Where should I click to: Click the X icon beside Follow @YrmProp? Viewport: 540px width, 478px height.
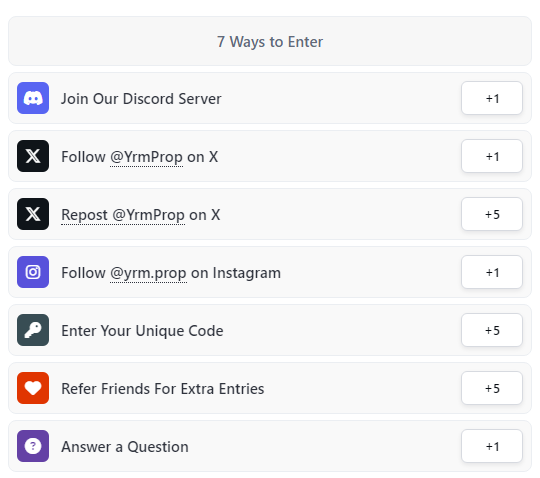(33, 156)
